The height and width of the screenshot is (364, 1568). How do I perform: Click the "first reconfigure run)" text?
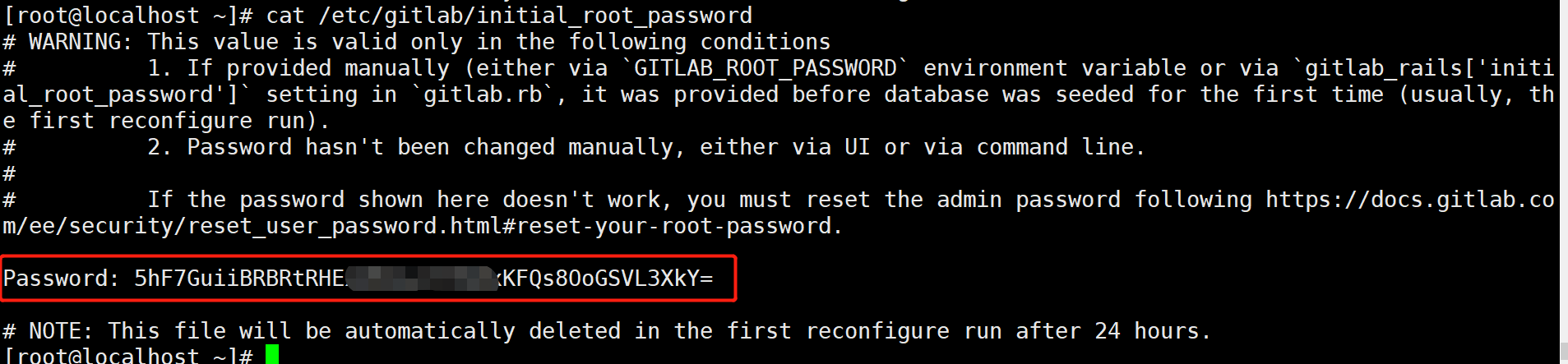[x=179, y=121]
